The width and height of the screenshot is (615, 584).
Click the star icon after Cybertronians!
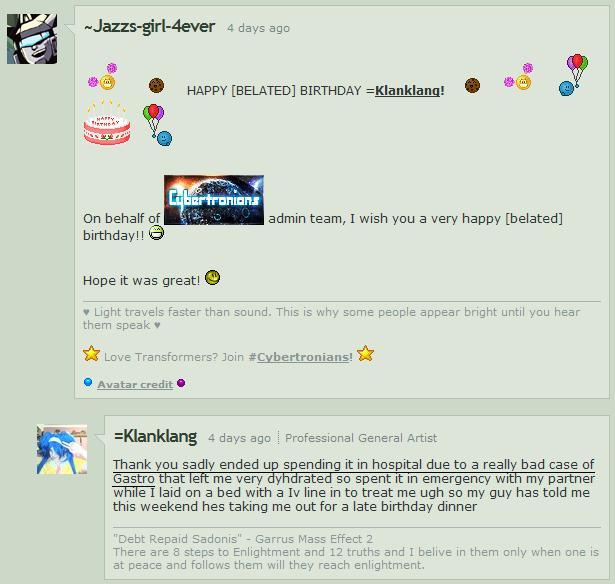point(365,353)
